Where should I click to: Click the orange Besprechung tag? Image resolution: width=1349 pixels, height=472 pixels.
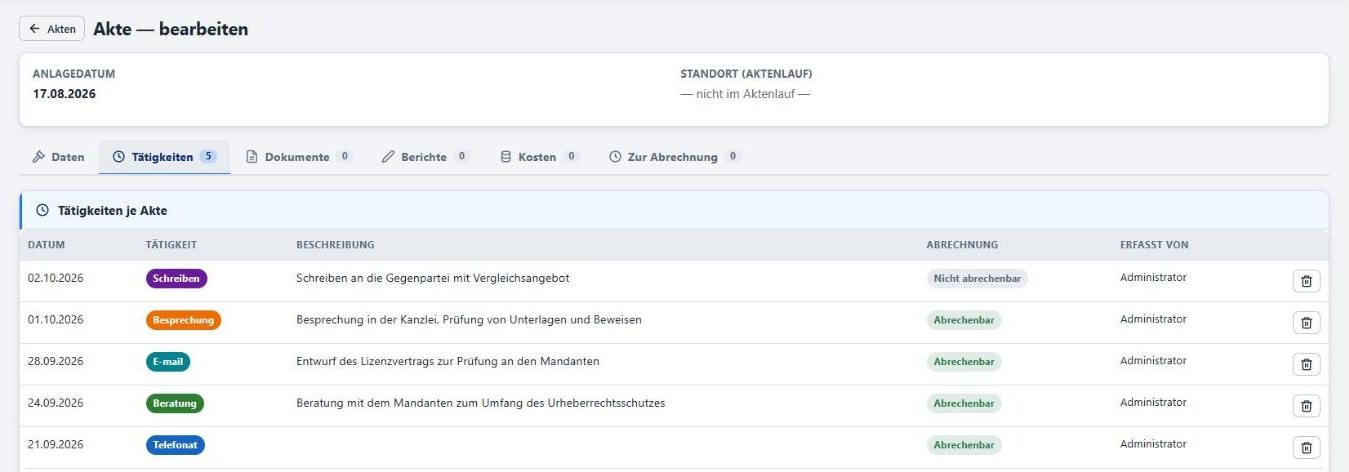click(183, 320)
